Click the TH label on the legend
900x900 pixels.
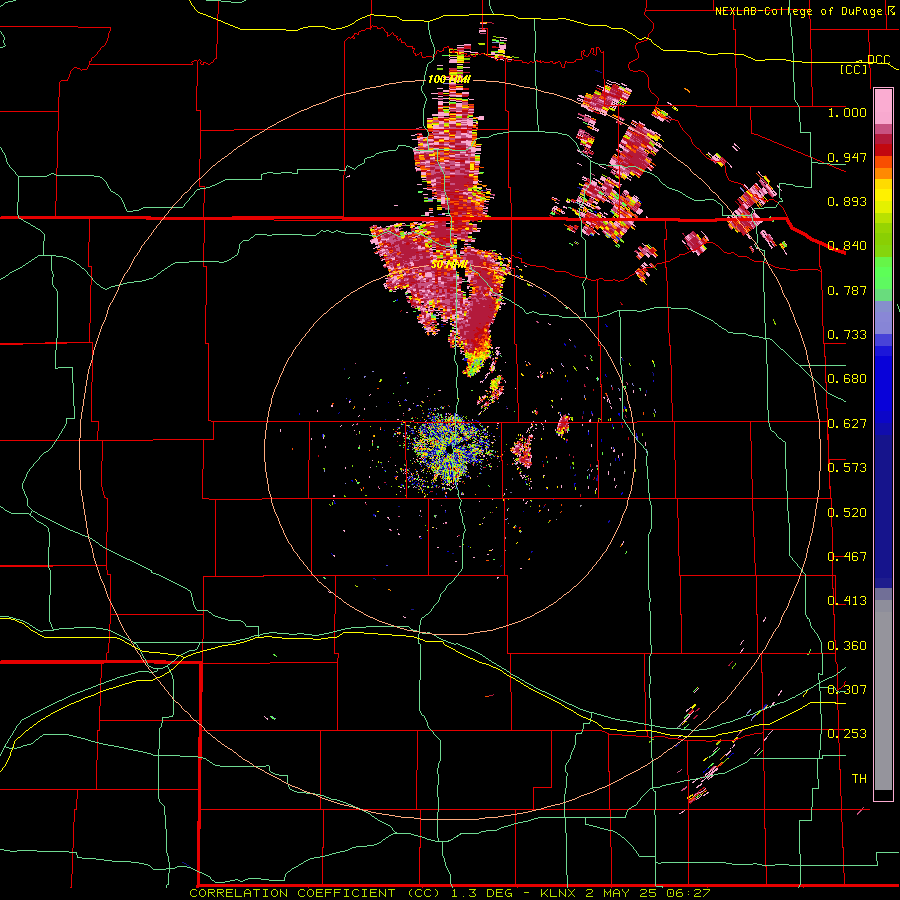pyautogui.click(x=859, y=779)
